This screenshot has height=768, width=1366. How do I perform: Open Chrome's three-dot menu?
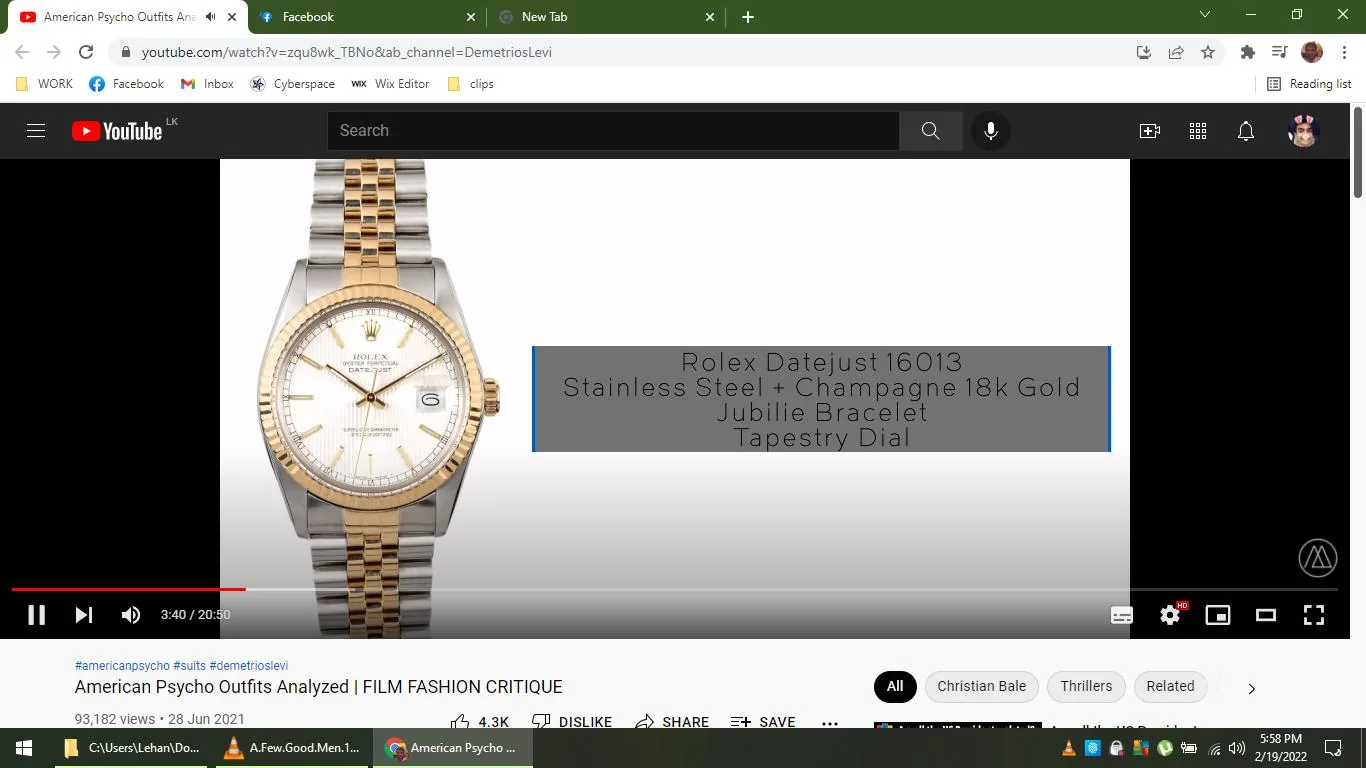(x=1345, y=52)
